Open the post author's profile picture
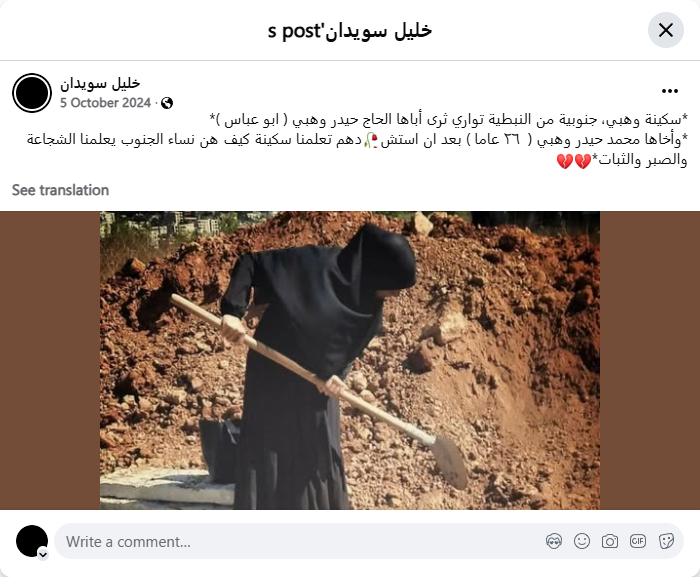The height and width of the screenshot is (577, 700). [x=32, y=93]
